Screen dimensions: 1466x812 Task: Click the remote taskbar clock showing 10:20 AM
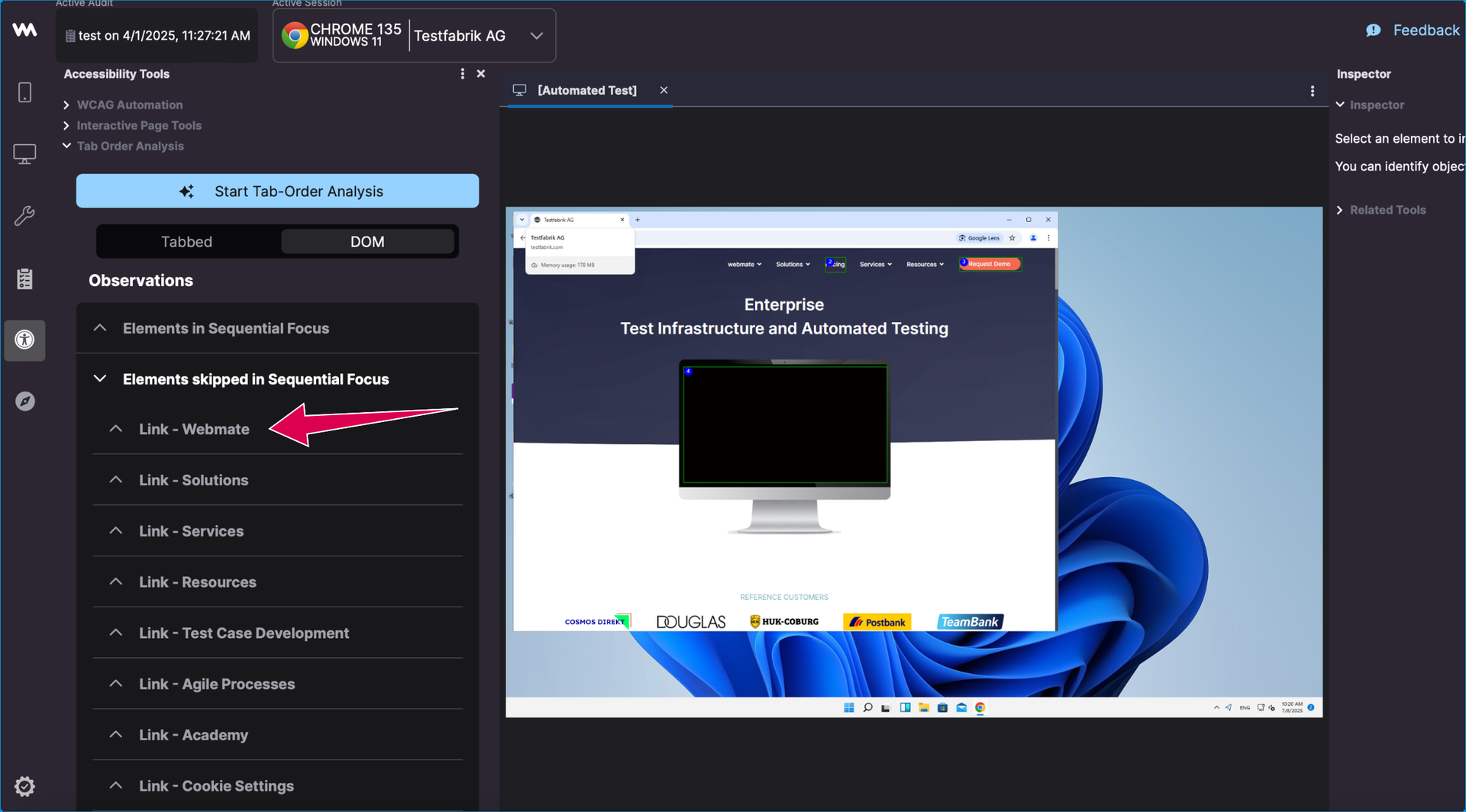click(x=1292, y=707)
